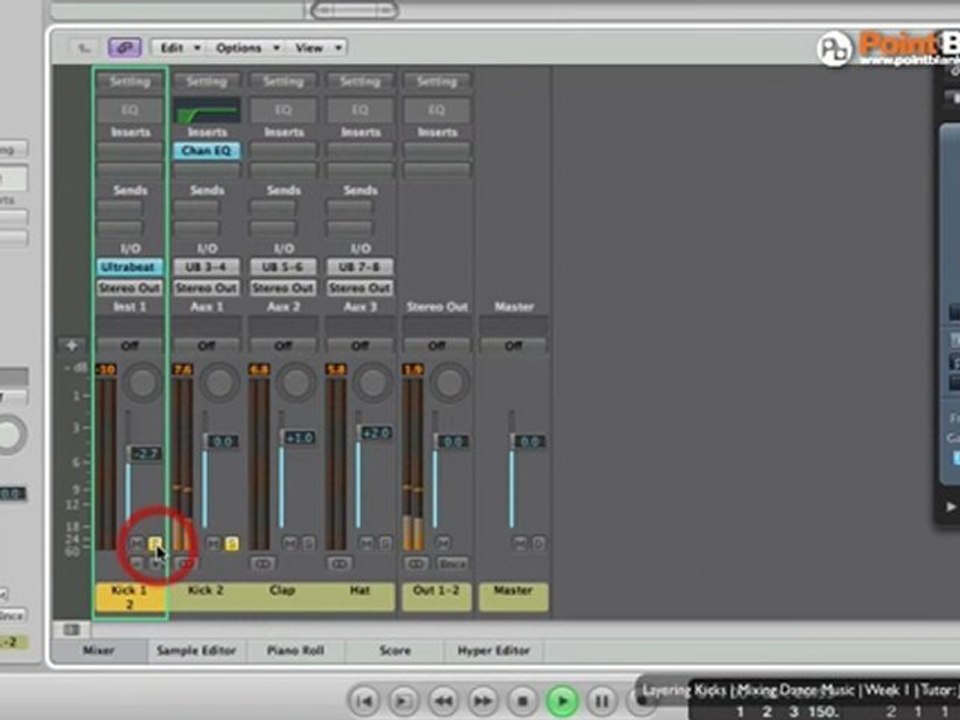The image size is (960, 720).
Task: Open the Ultrabeat instrument slot
Action: click(x=130, y=267)
